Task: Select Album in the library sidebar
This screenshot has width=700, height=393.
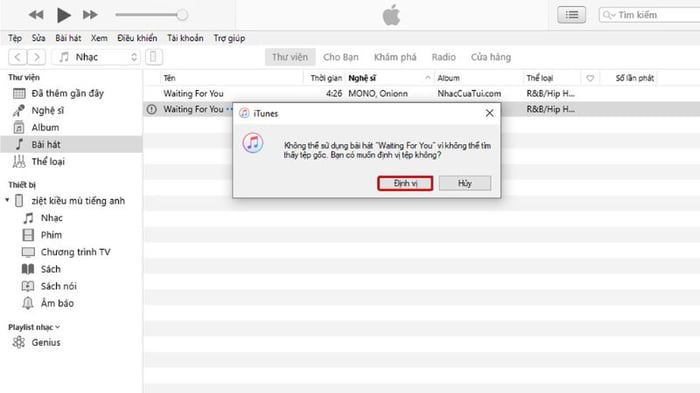Action: (71, 127)
